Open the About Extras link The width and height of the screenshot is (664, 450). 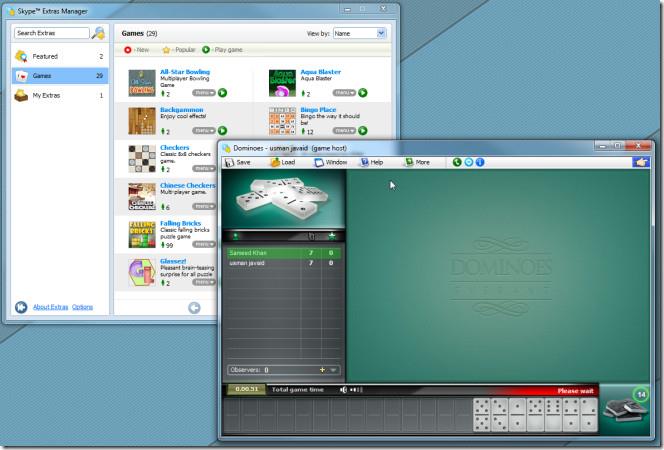[50, 307]
